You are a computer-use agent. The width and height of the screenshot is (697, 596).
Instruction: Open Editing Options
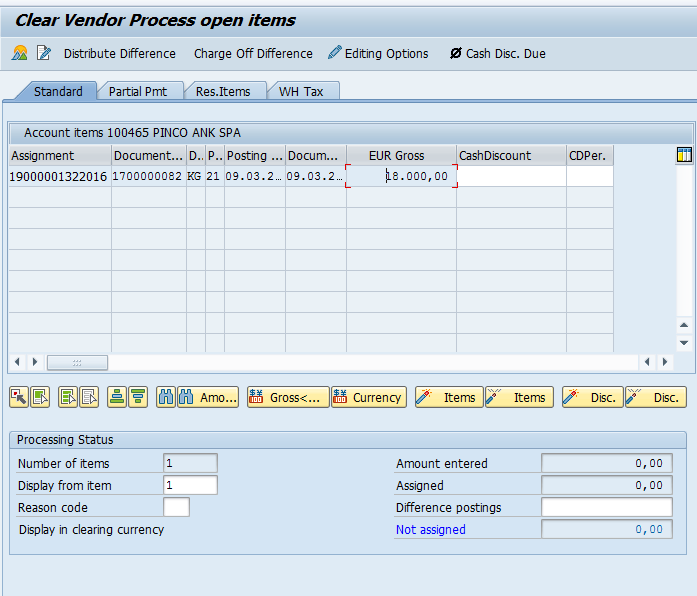click(378, 54)
